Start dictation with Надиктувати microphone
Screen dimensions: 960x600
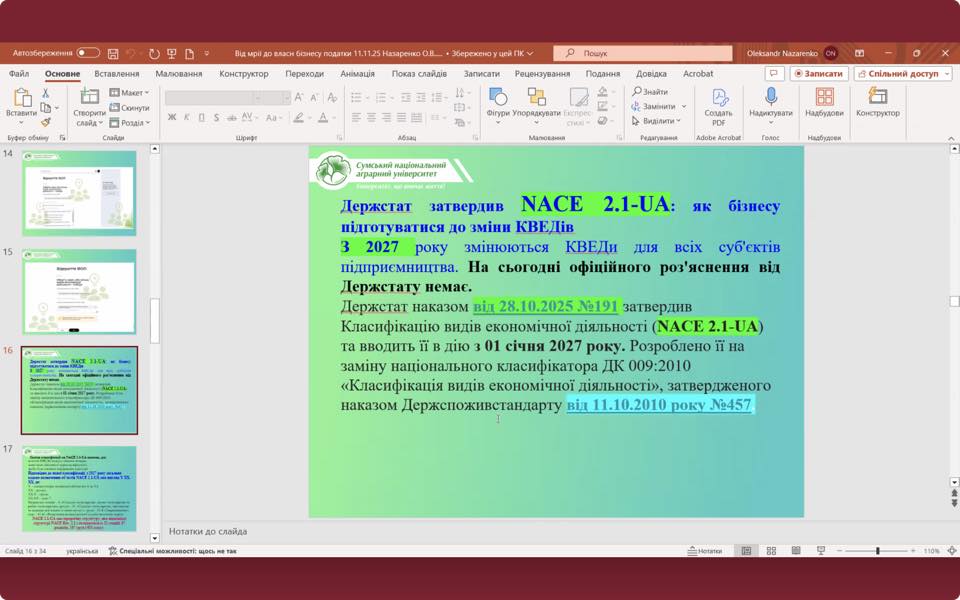pos(770,103)
